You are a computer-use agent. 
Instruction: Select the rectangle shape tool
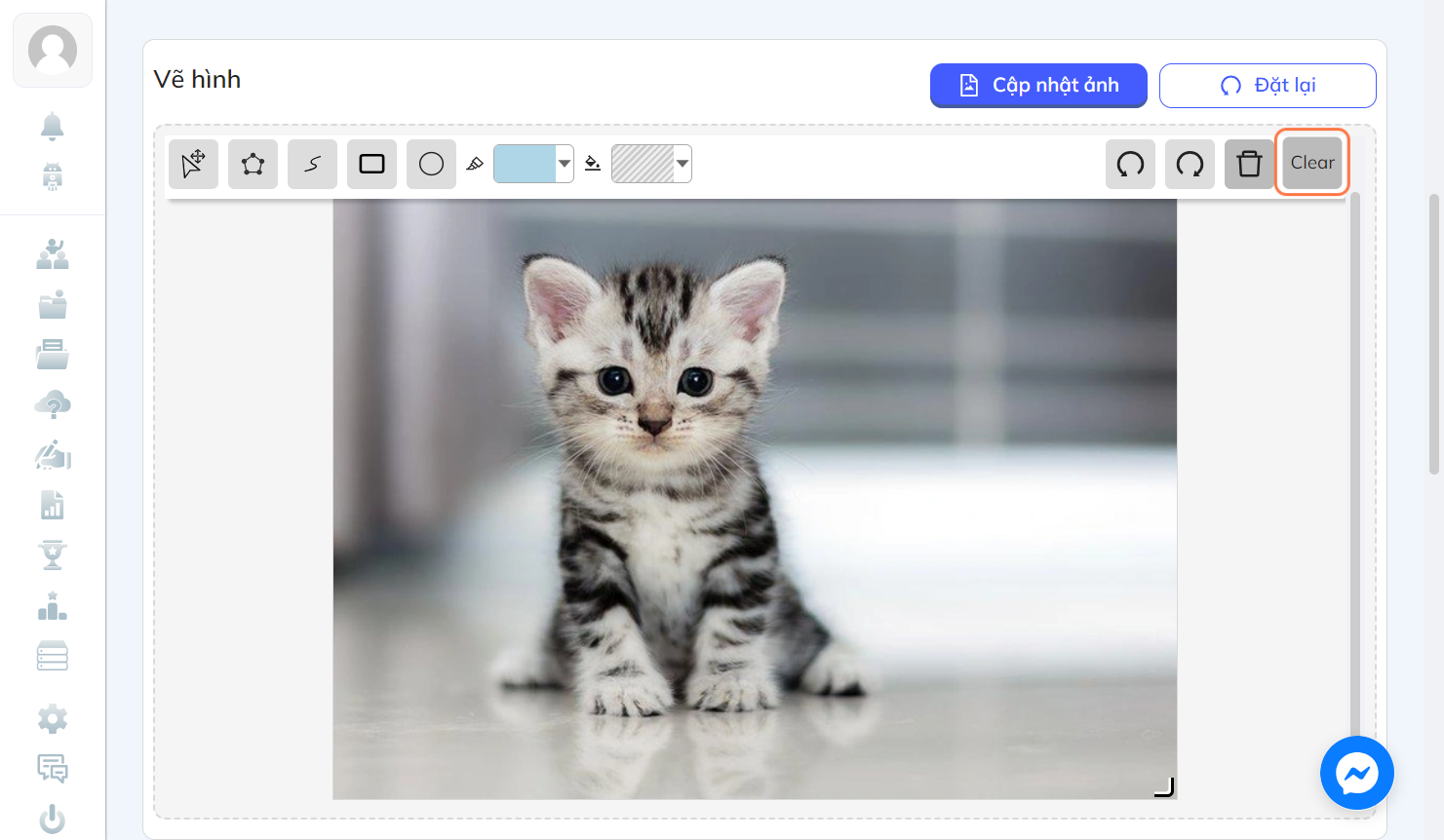[371, 164]
